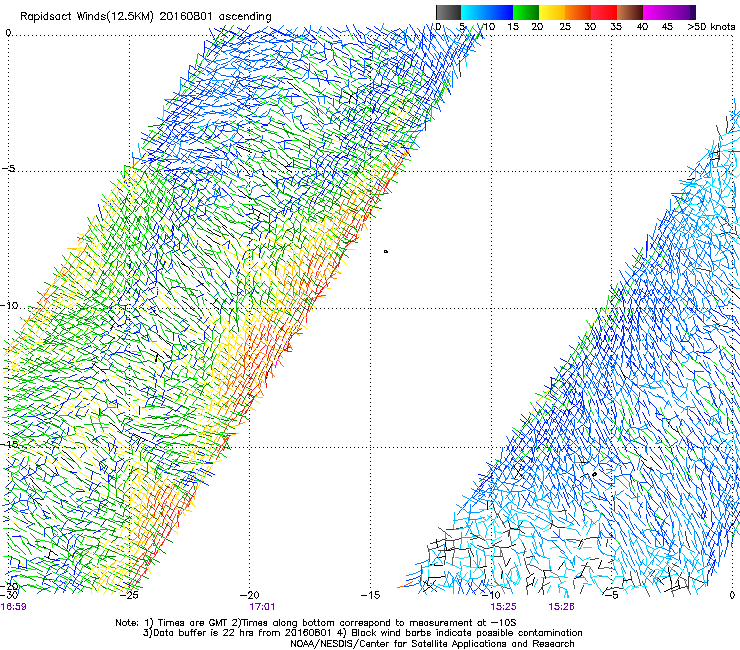Click the '-5' latitude label on left axis
Screen dimensions: 740x650
(x=8, y=169)
